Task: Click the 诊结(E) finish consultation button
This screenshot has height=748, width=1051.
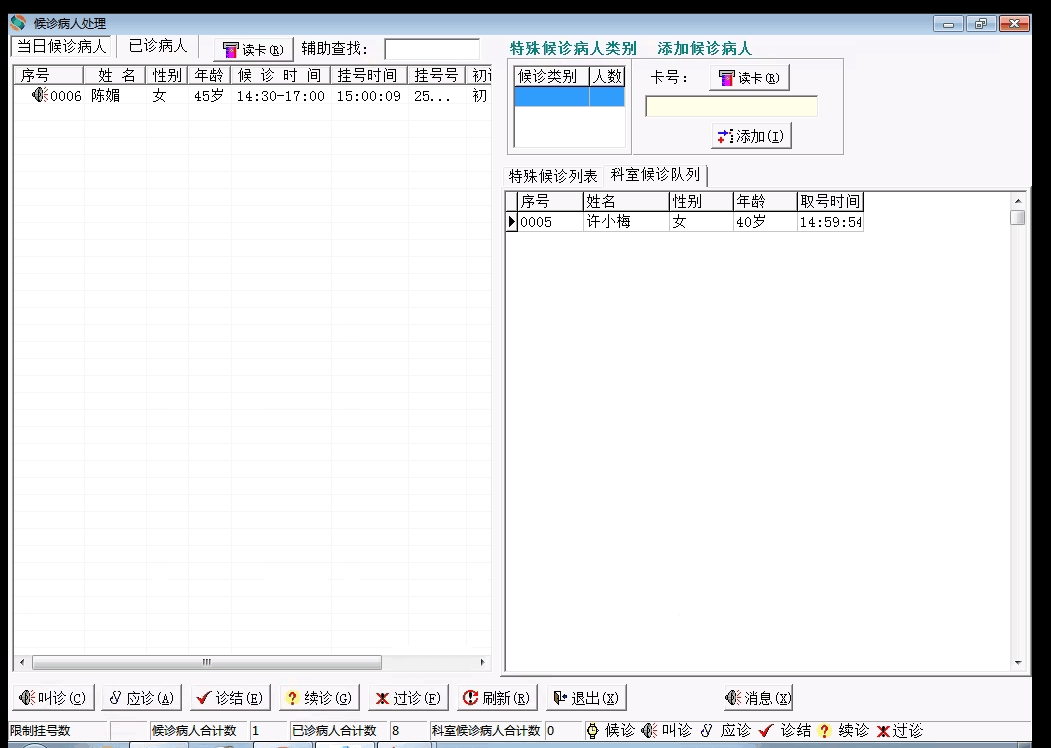Action: [230, 698]
